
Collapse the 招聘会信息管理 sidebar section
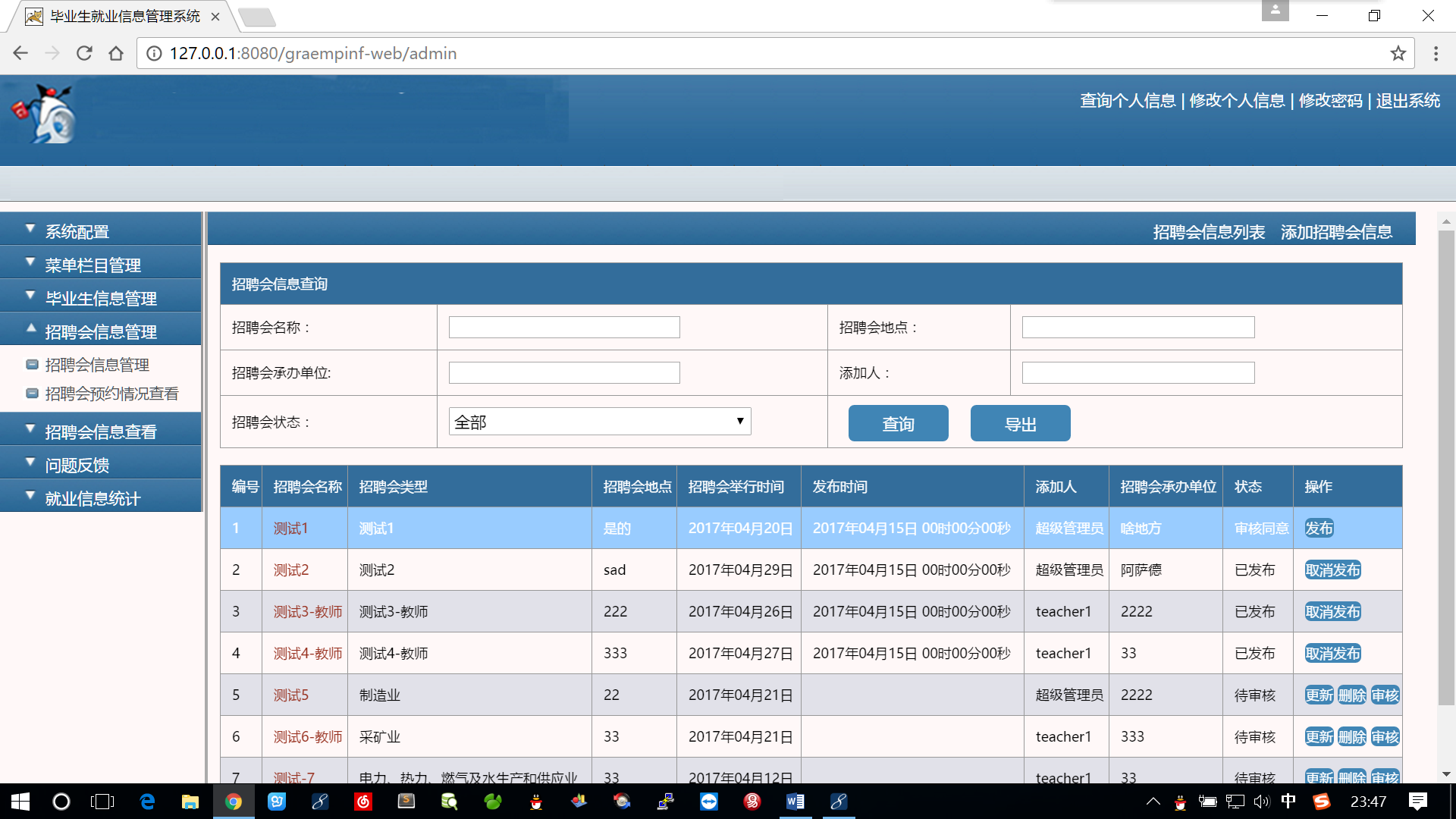[x=100, y=331]
